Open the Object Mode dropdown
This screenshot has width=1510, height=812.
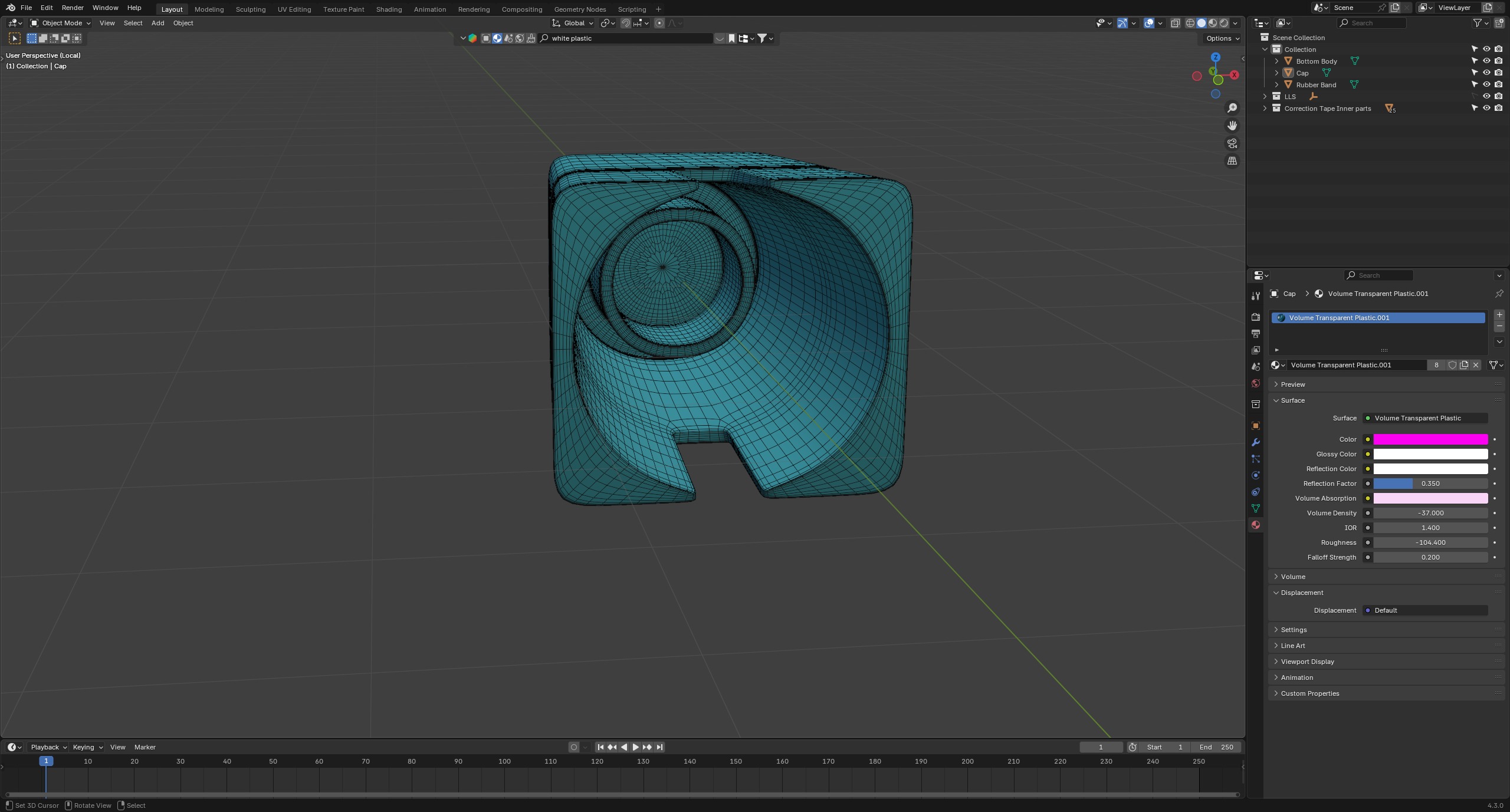pyautogui.click(x=60, y=23)
